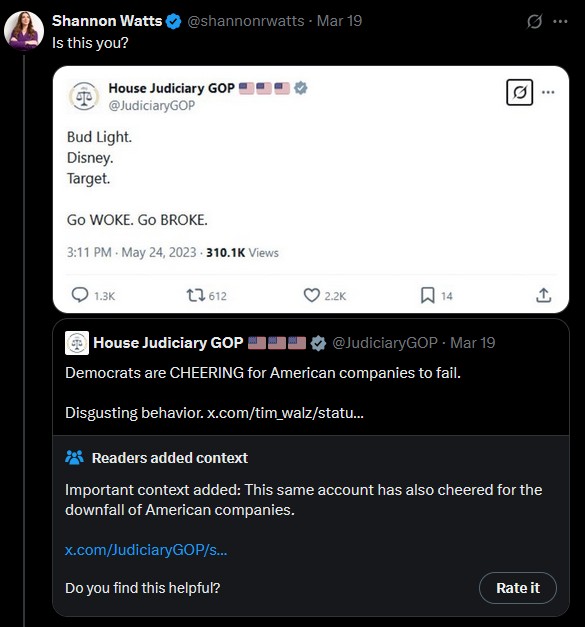This screenshot has height=627, width=585.
Task: Click Shannon Watts' blue verified badge
Action: coord(174,21)
